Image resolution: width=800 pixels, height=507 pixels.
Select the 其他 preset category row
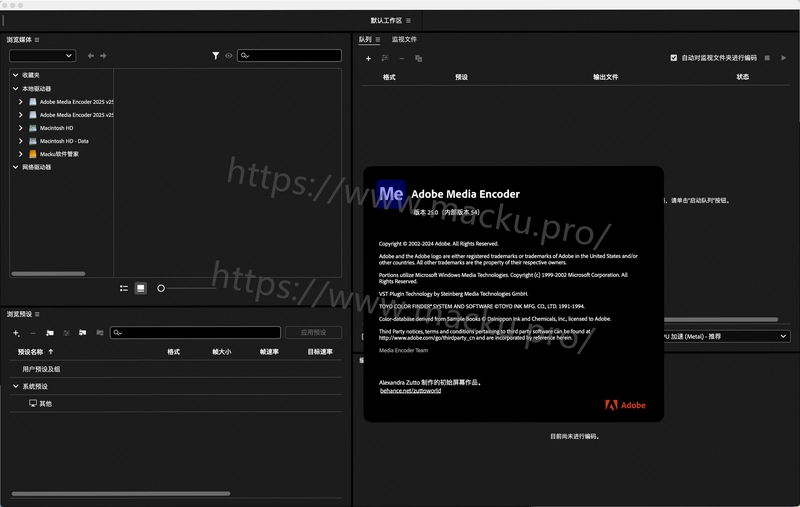176,403
